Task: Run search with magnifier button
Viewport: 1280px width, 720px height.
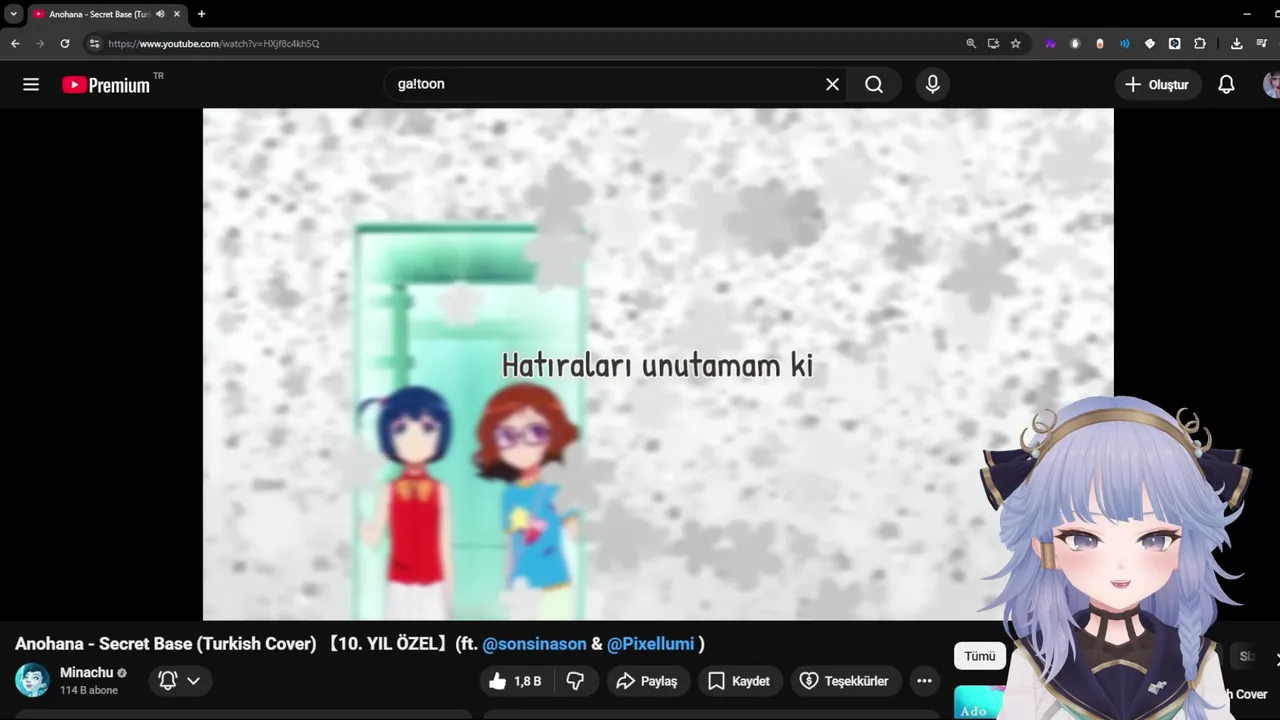Action: click(874, 85)
